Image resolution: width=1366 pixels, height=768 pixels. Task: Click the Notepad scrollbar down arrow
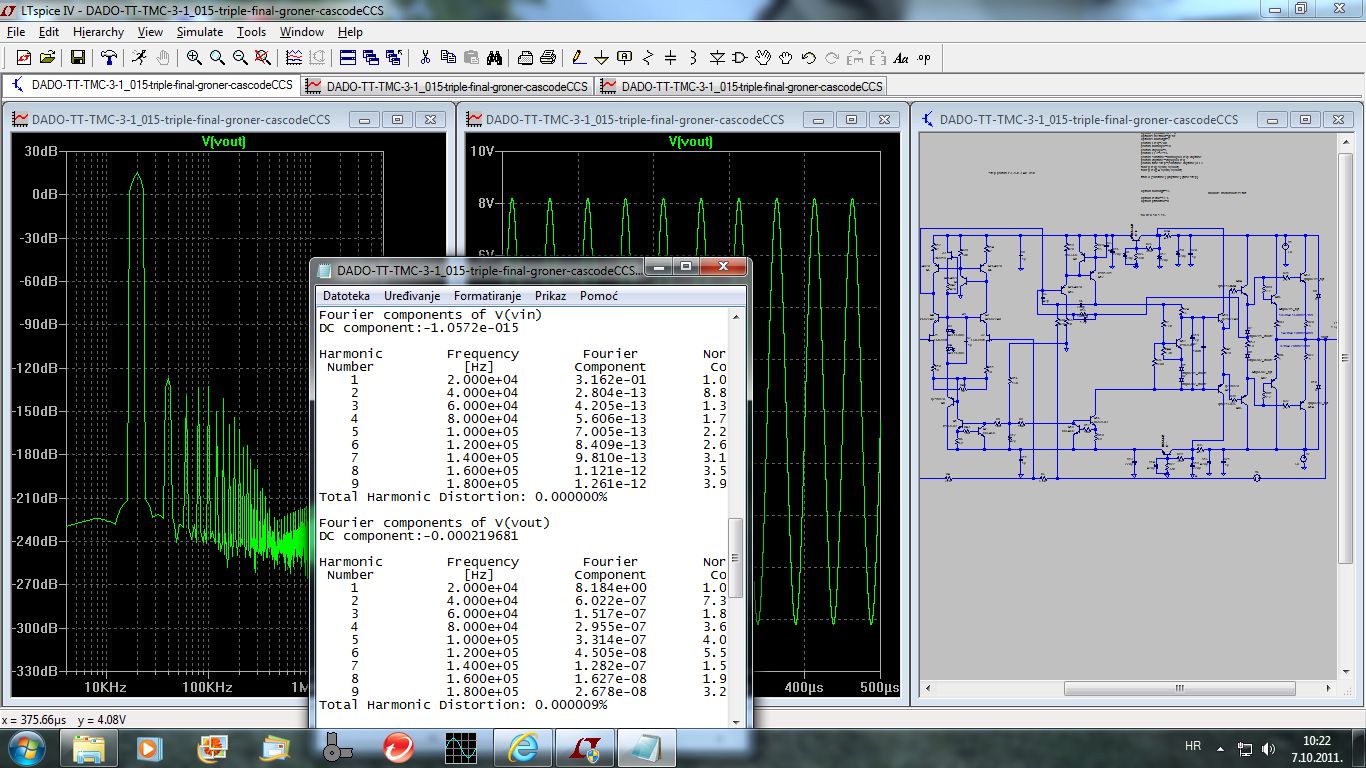[737, 720]
